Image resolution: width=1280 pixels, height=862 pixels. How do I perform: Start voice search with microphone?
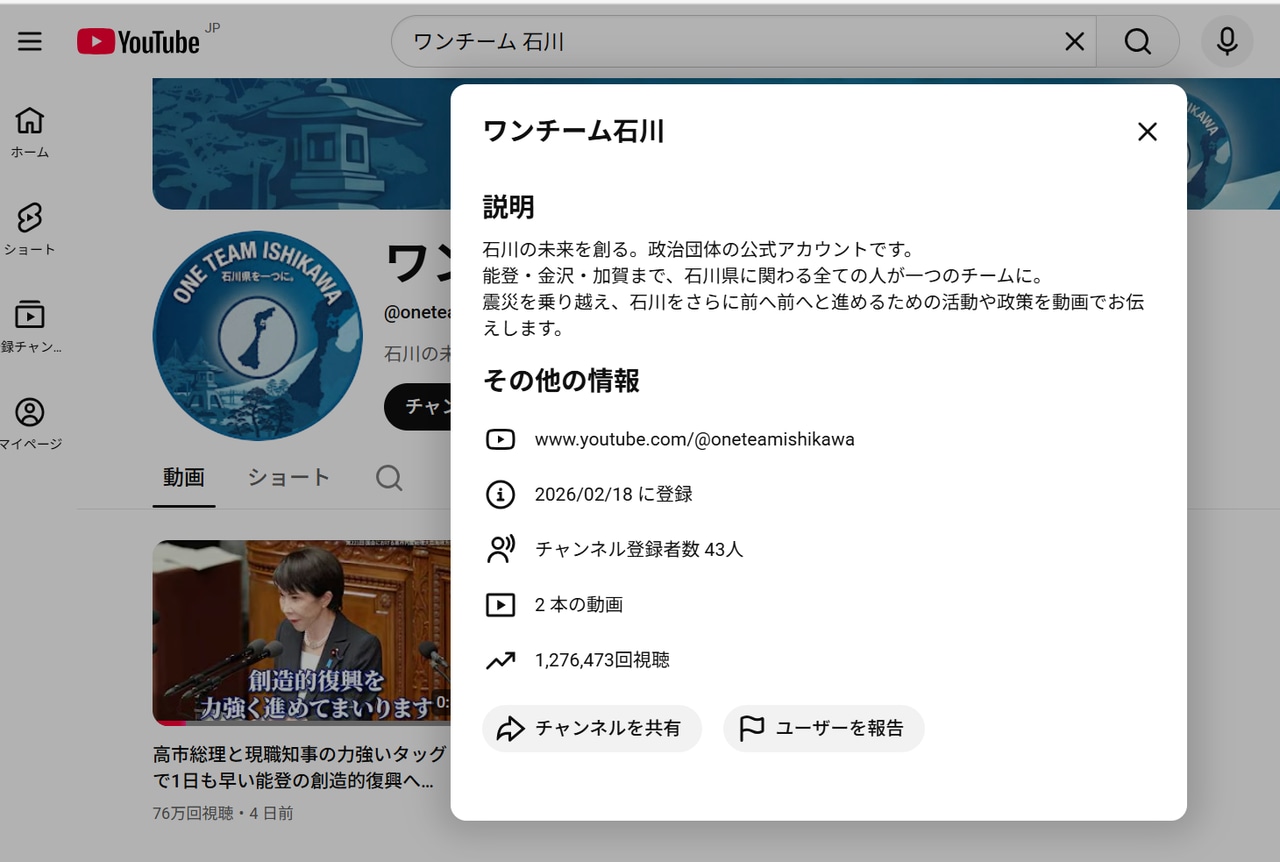click(1227, 41)
